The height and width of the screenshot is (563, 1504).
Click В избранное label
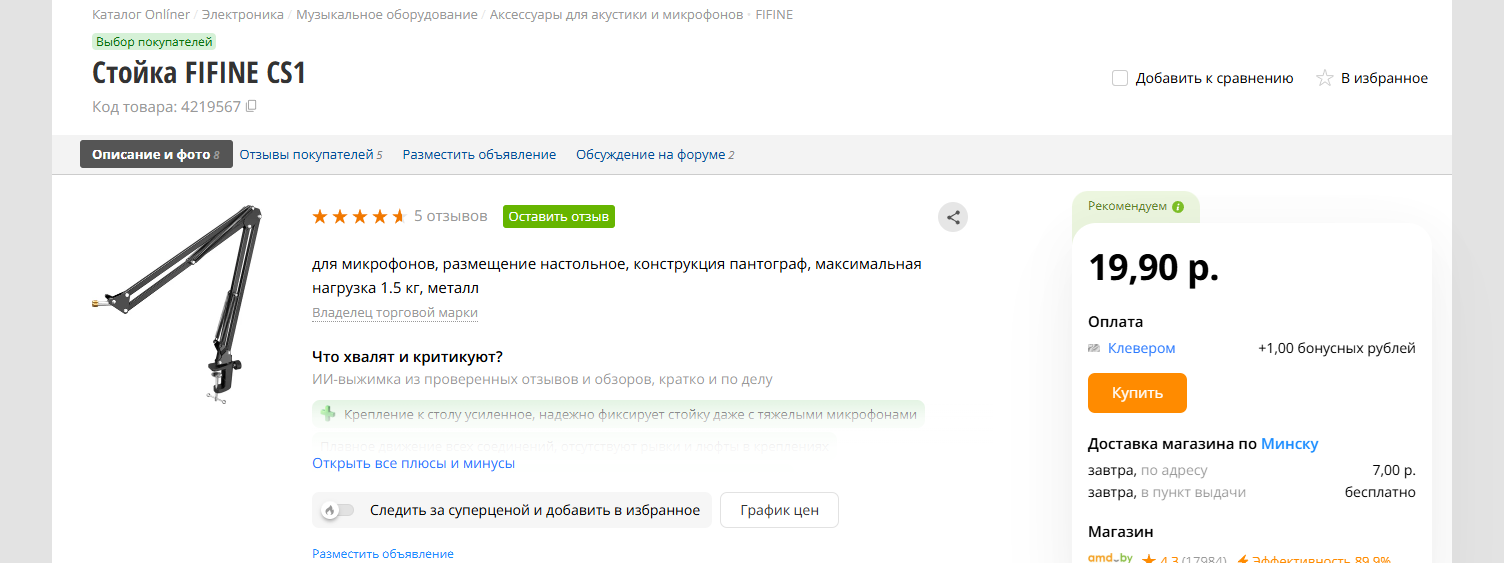click(x=1384, y=78)
